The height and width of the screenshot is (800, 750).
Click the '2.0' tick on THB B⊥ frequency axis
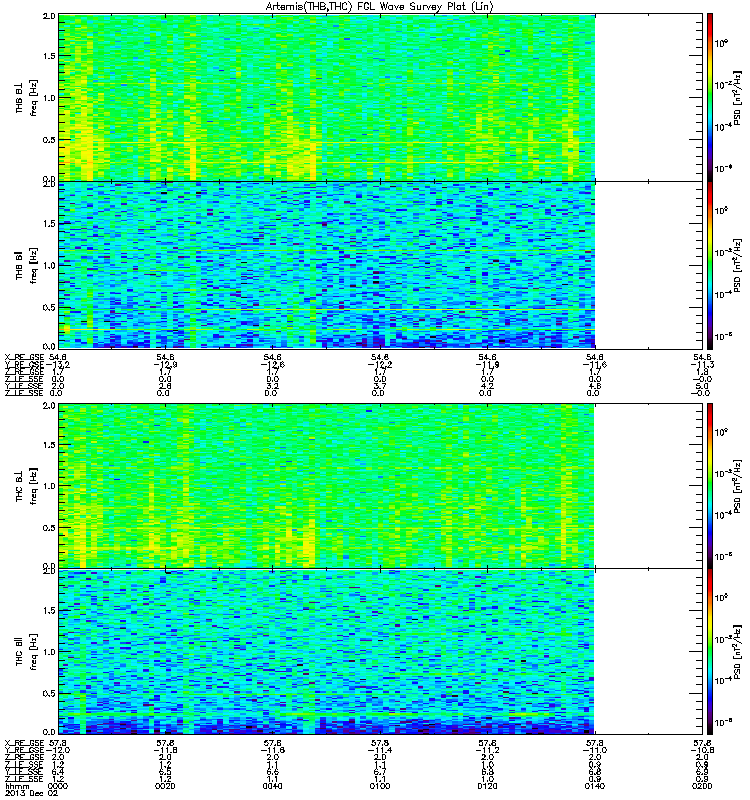49,16
